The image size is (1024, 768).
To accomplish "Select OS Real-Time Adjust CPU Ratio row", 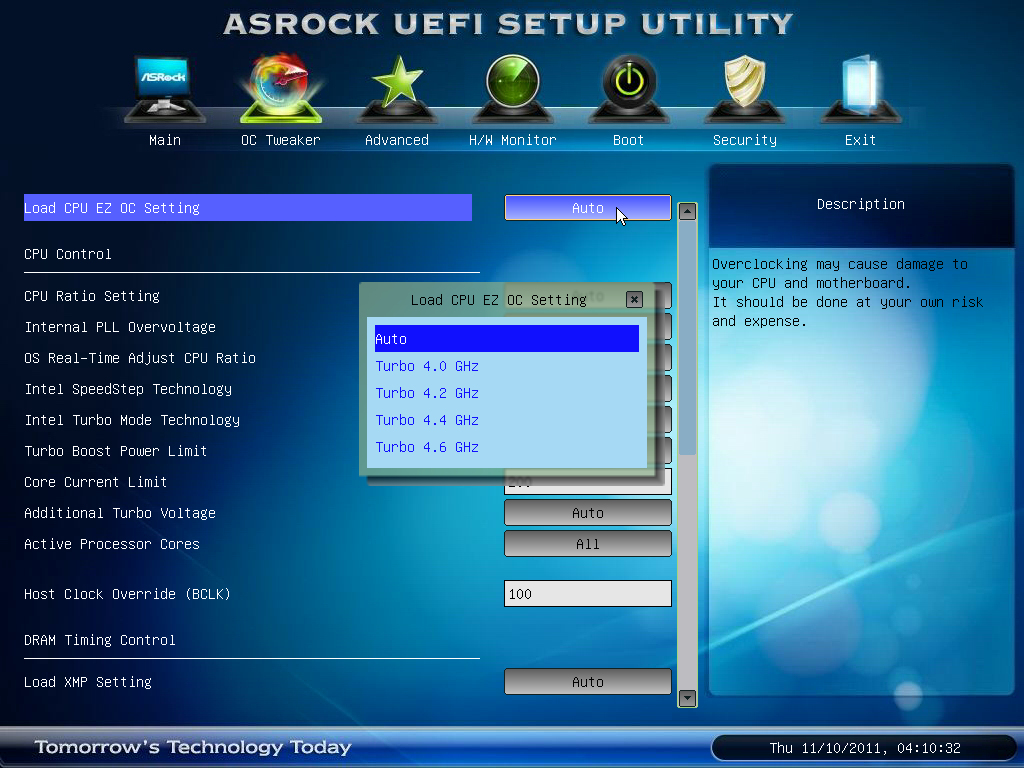I will point(140,358).
